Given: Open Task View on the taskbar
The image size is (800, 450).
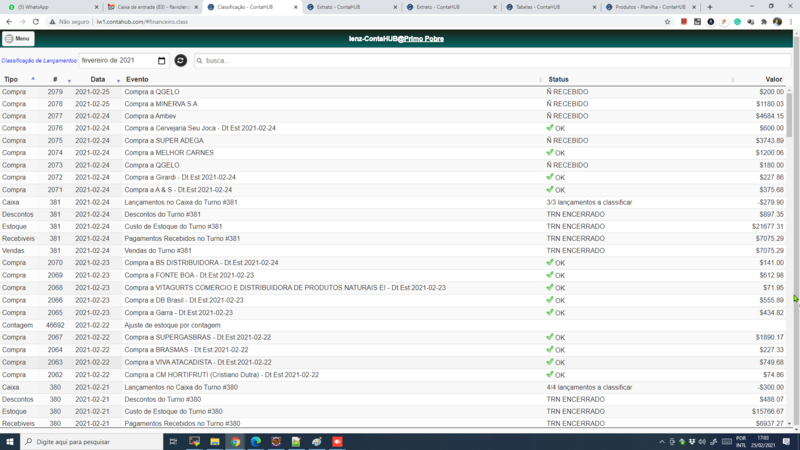Looking at the screenshot, I should 173,442.
